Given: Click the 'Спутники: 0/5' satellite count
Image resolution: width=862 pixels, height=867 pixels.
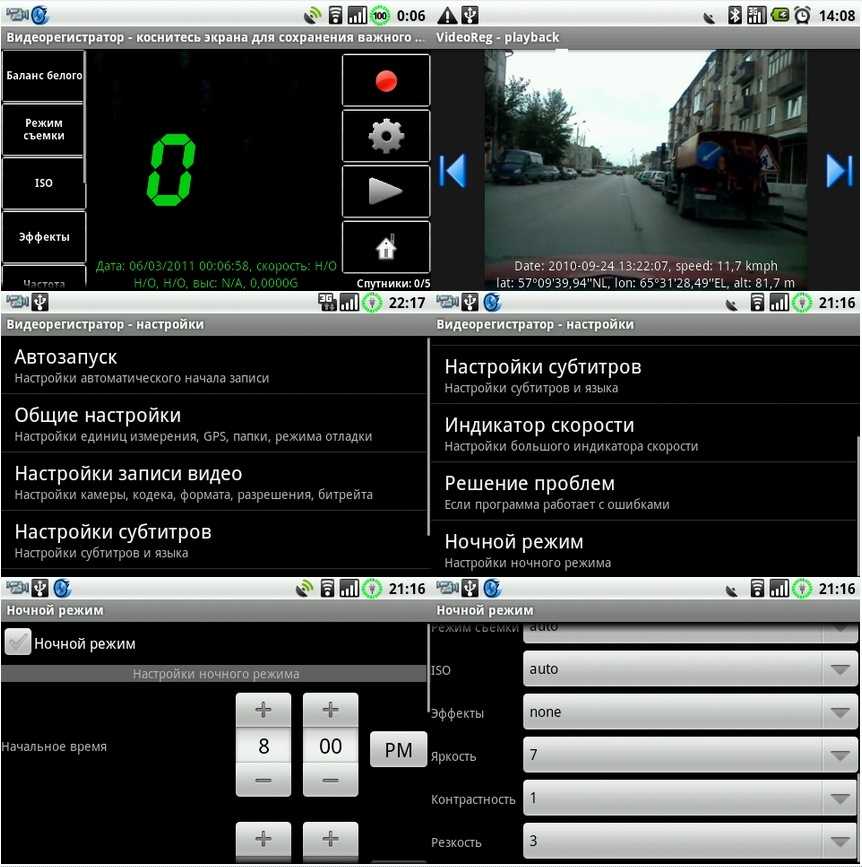Looking at the screenshot, I should pyautogui.click(x=393, y=284).
